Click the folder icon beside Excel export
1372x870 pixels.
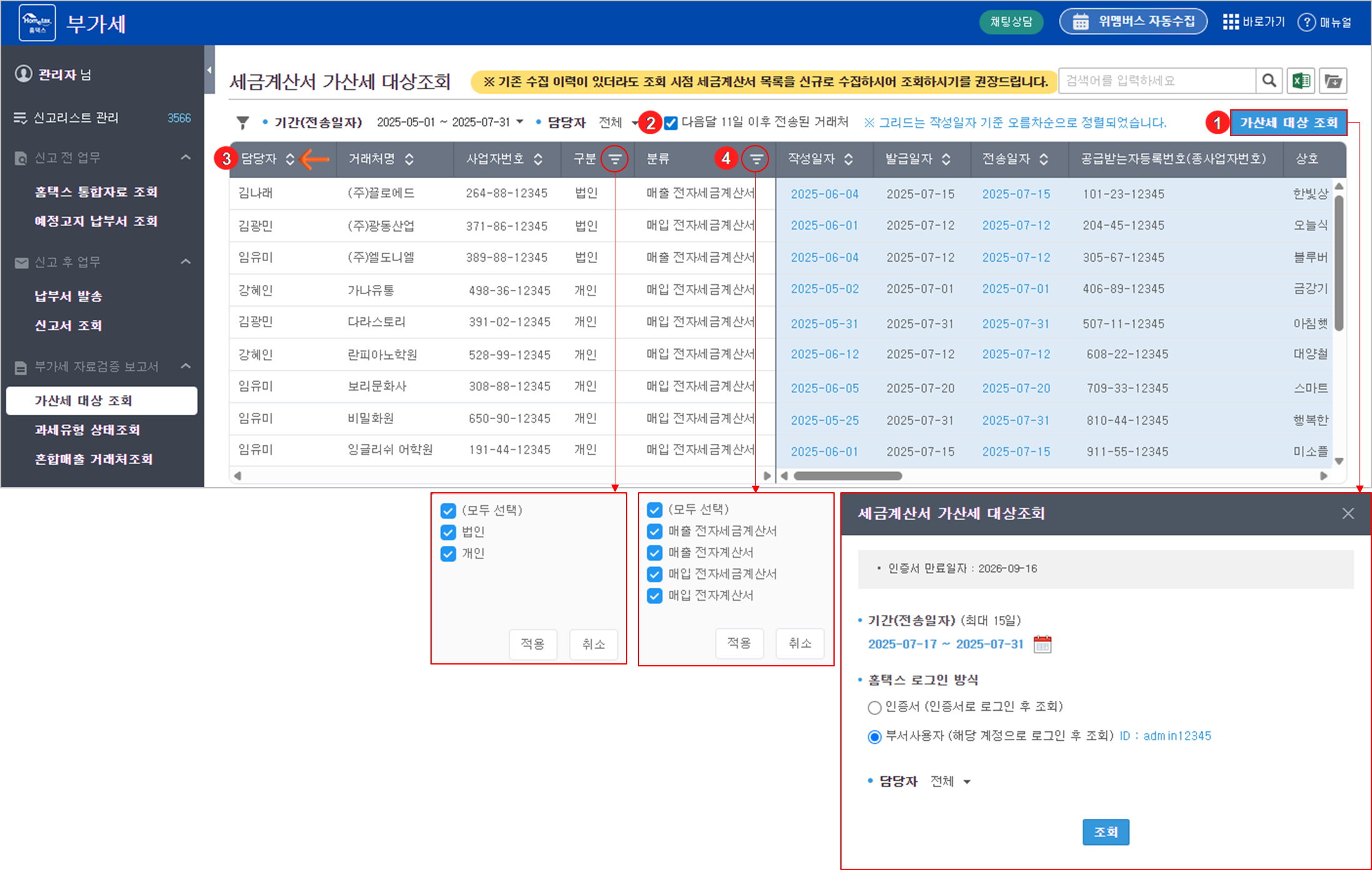tap(1333, 81)
